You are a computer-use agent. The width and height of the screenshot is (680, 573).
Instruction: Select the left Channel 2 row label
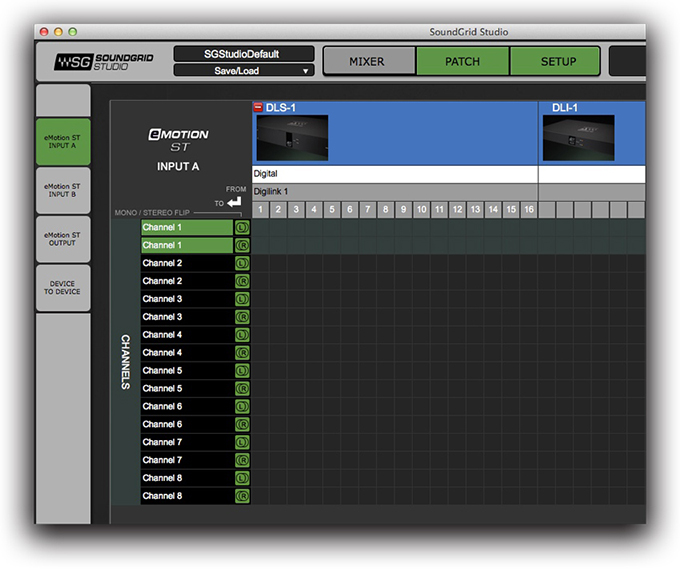187,263
